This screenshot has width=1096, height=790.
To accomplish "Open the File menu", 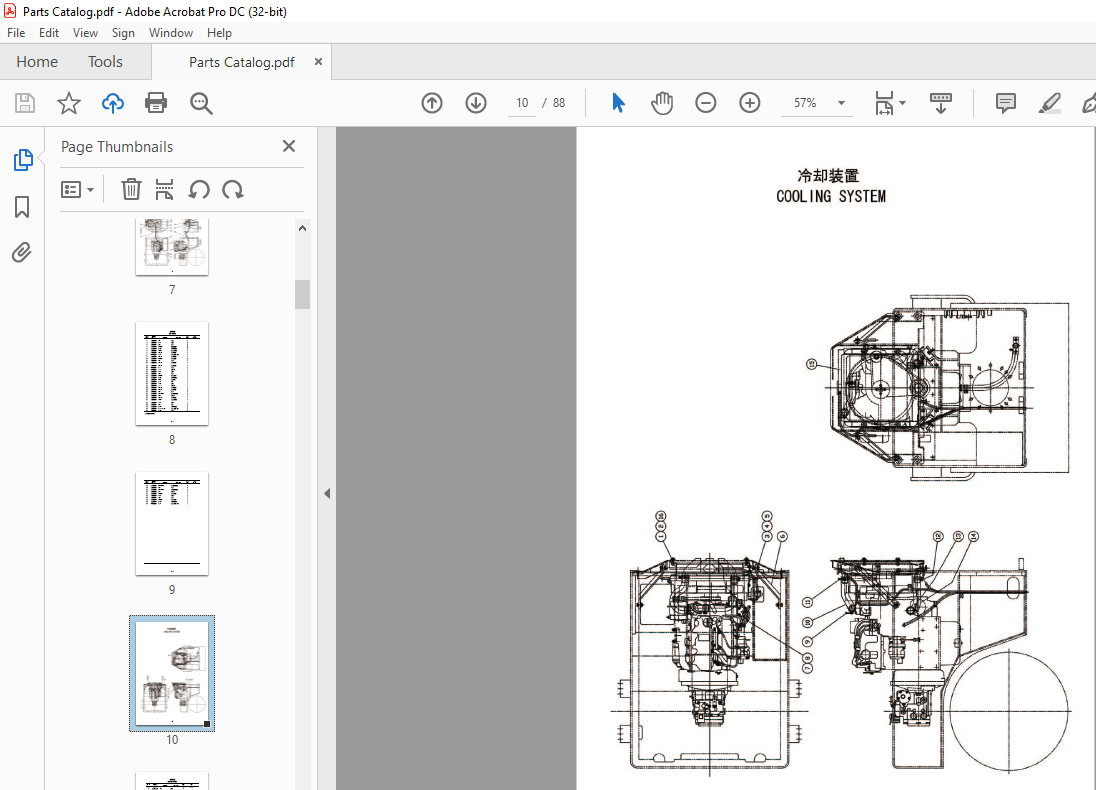I will (x=15, y=33).
